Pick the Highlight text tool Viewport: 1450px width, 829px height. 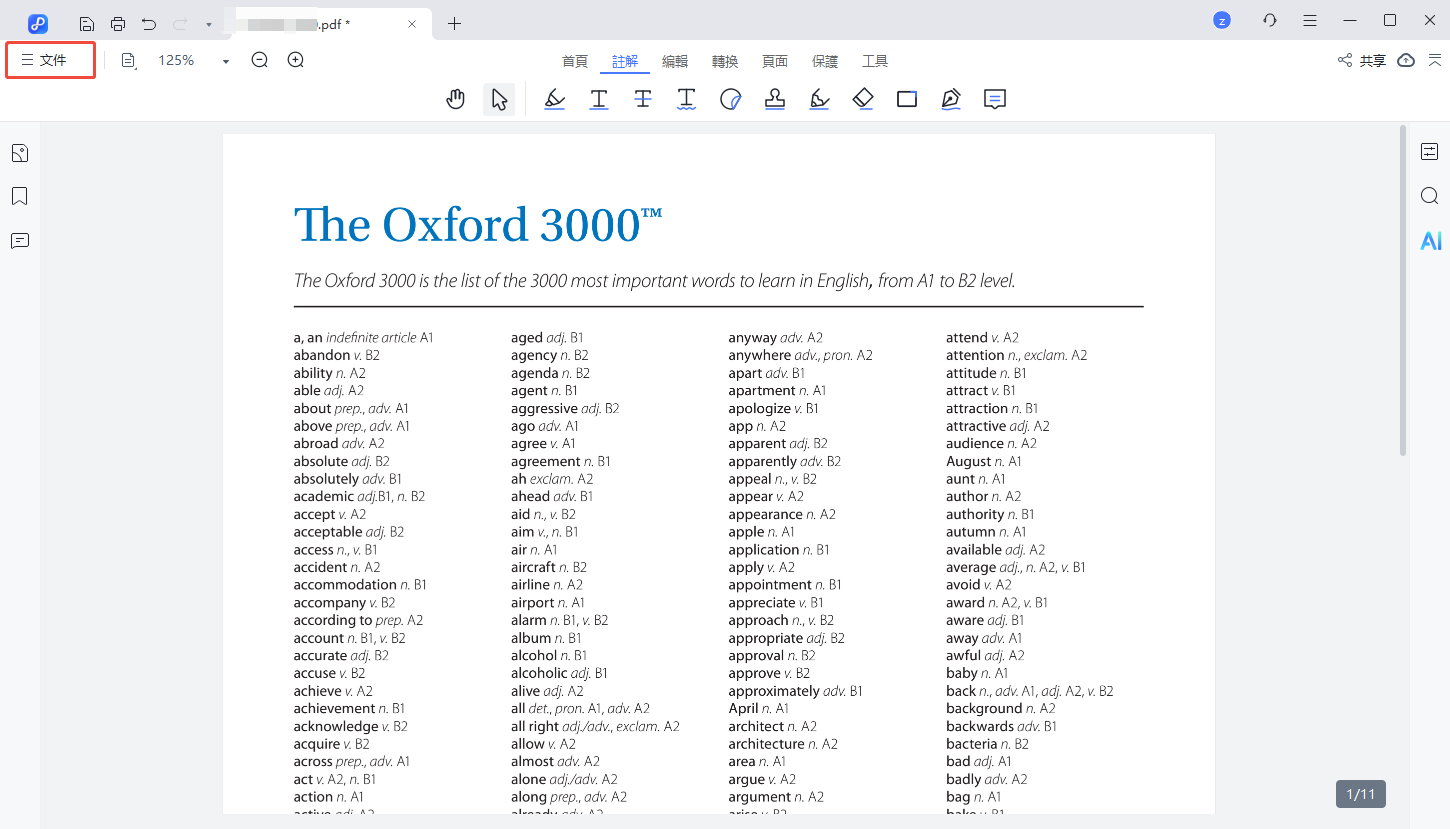554,99
